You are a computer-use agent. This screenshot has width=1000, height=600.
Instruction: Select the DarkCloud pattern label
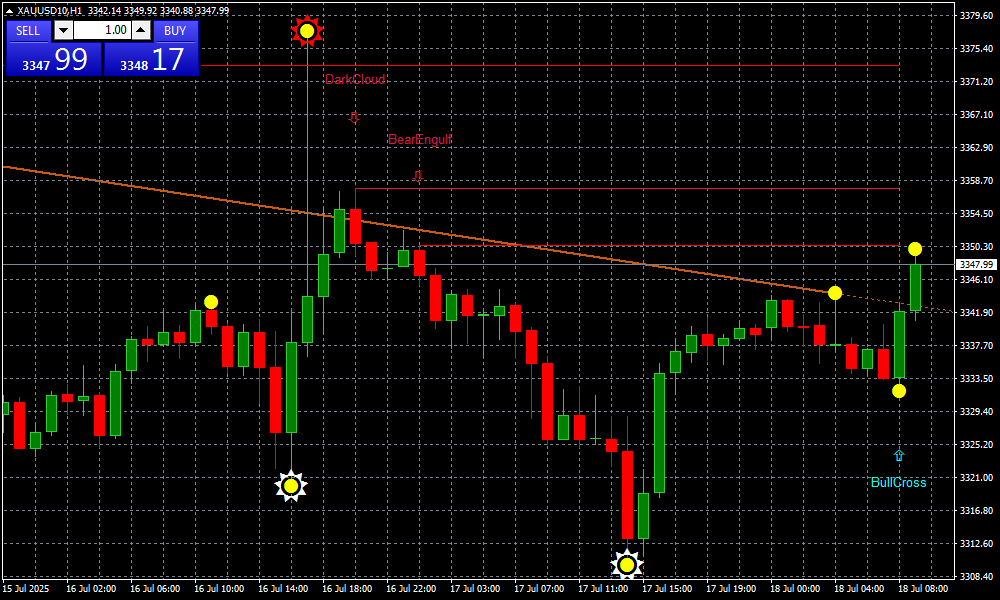354,80
